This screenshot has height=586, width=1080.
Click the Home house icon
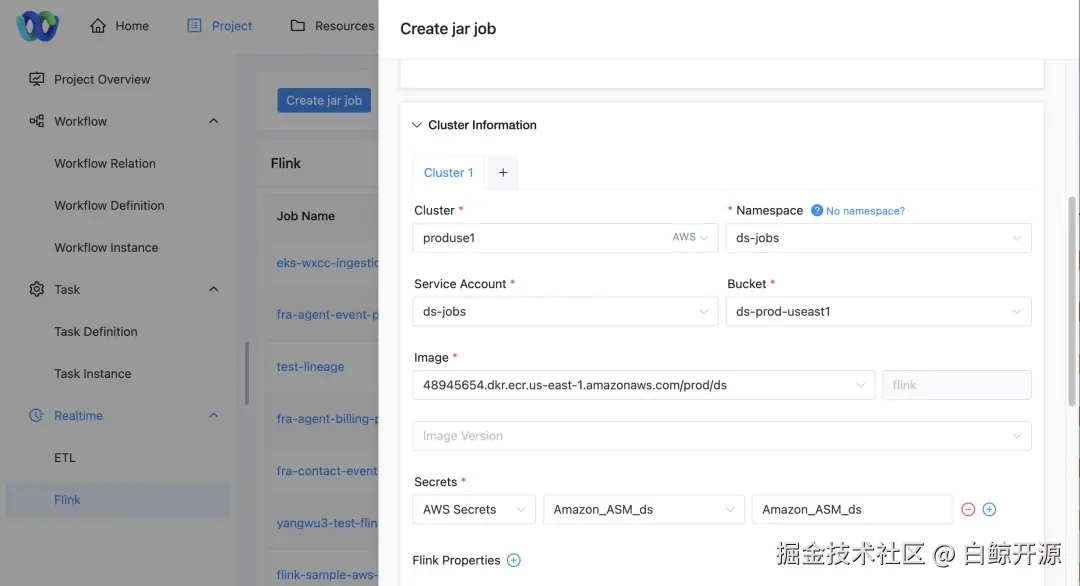[98, 25]
